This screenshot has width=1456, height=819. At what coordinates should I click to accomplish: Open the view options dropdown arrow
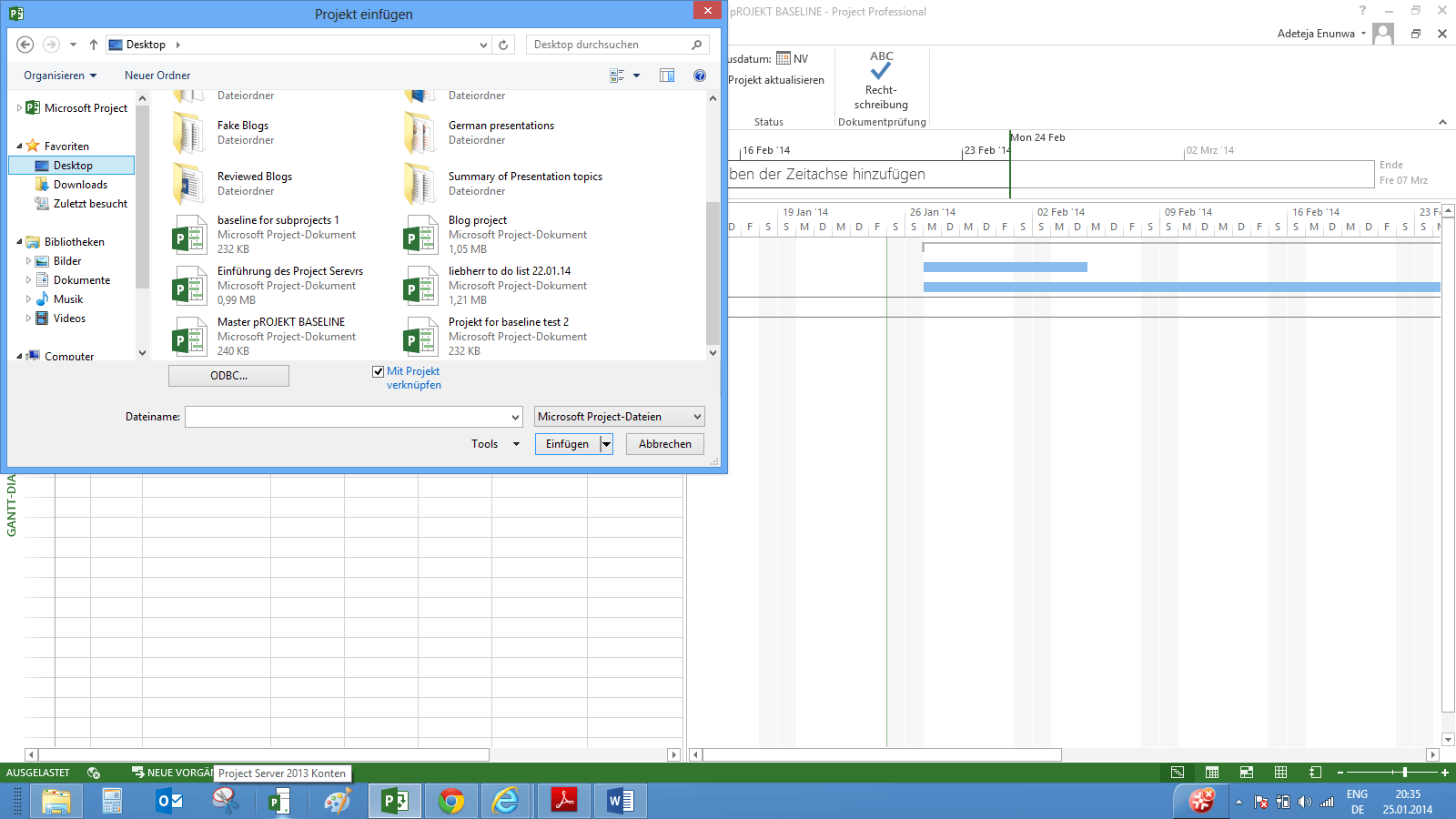(x=636, y=76)
